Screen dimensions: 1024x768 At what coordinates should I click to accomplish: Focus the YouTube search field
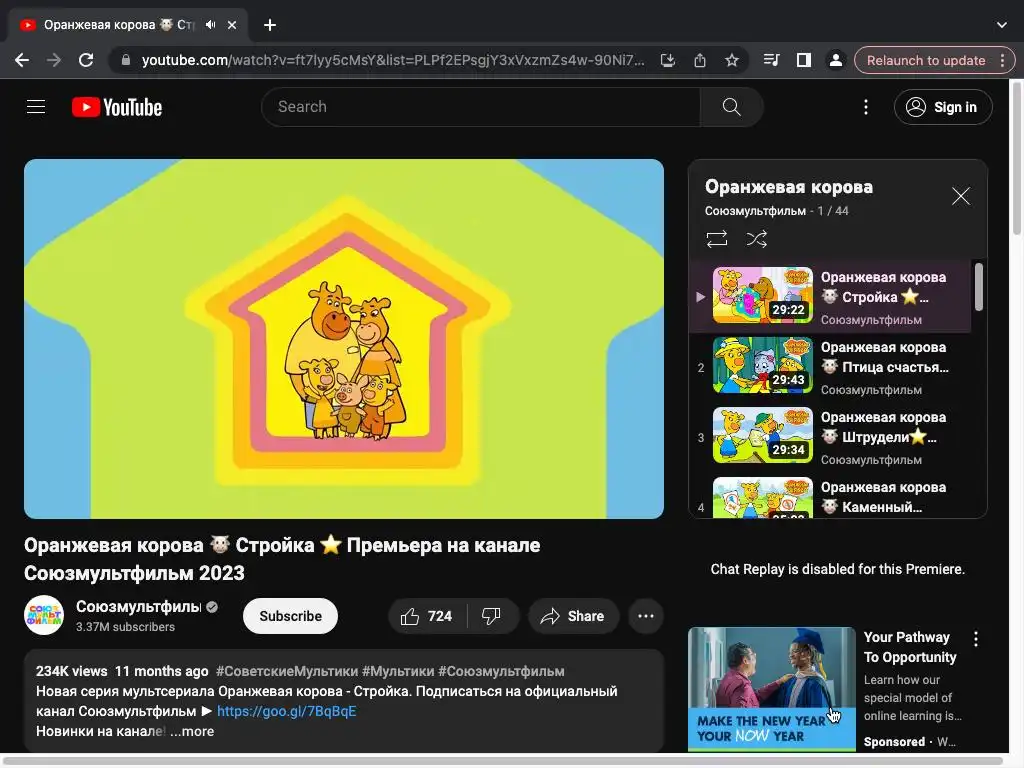[x=481, y=106]
